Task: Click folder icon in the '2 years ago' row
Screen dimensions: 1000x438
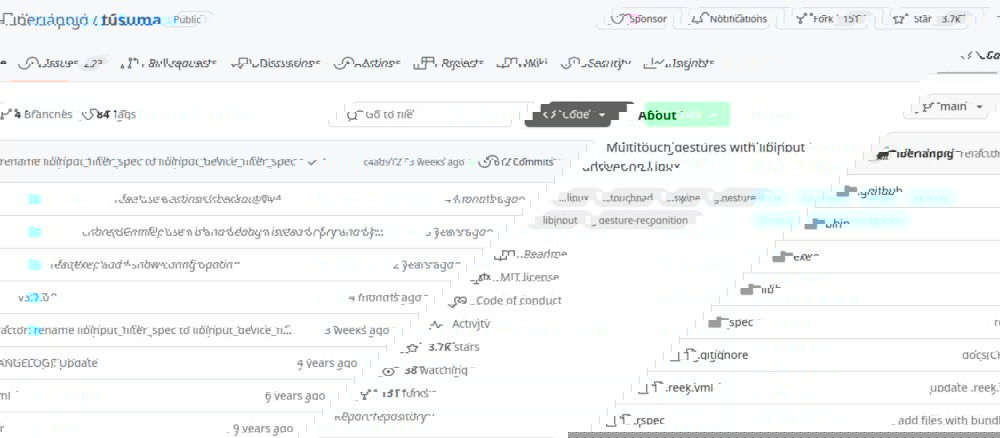Action: pos(34,265)
